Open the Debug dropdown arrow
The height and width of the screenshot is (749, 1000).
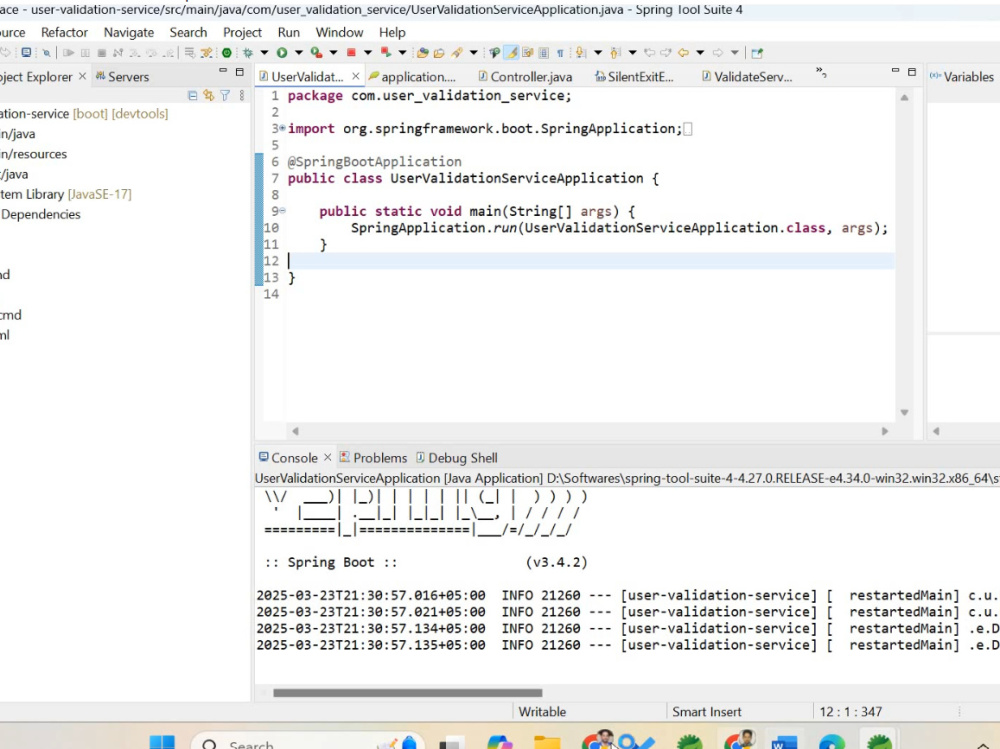(264, 53)
